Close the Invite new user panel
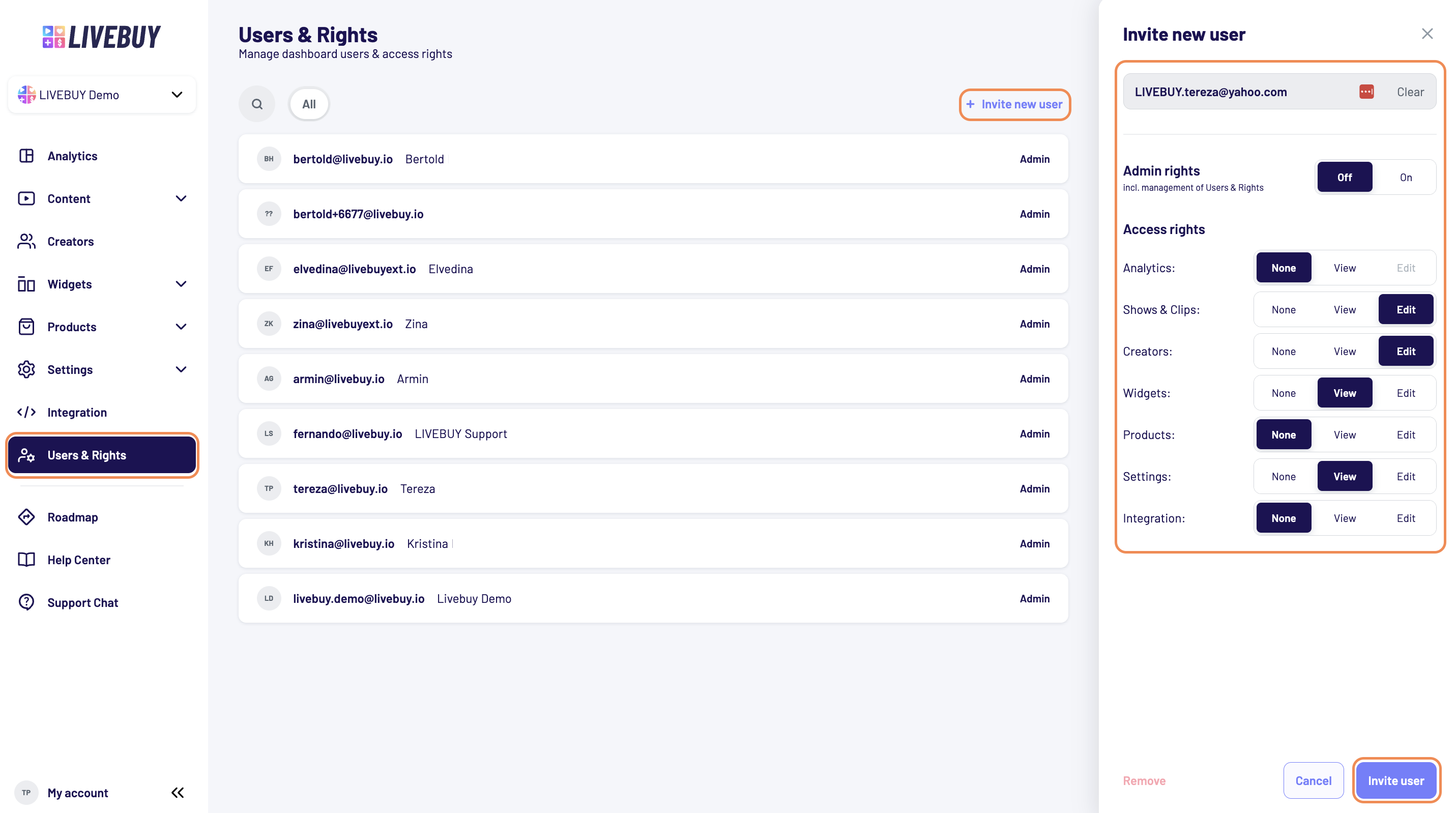The width and height of the screenshot is (1456, 813). (x=1427, y=34)
